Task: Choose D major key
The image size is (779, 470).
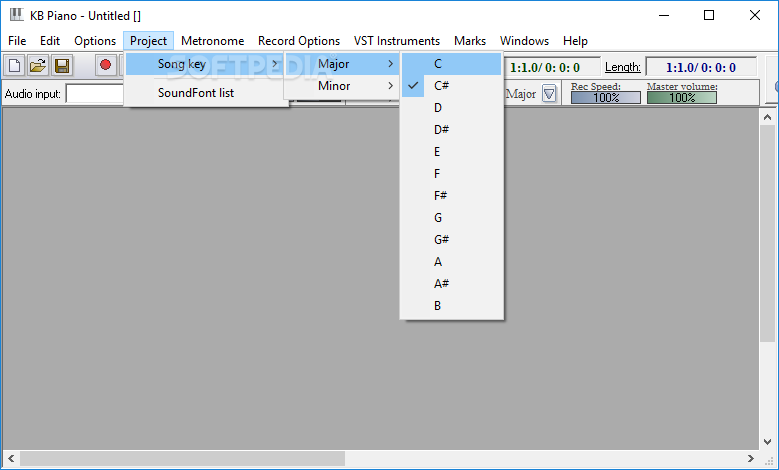Action: tap(452, 108)
